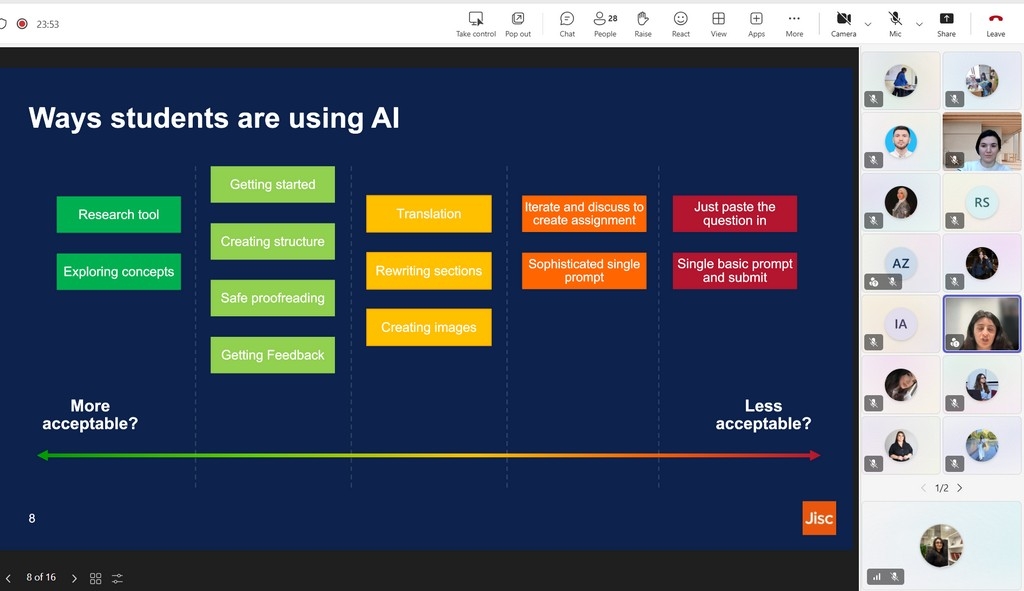The height and width of the screenshot is (591, 1024).
Task: Show the People participant list
Action: [x=605, y=23]
